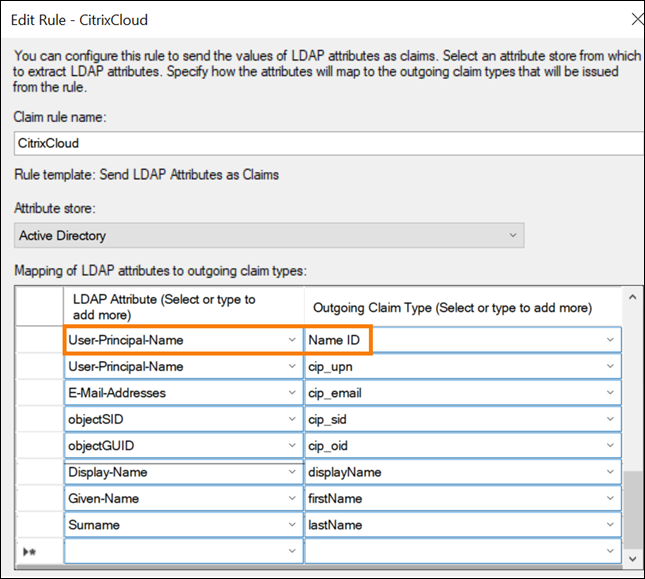
Task: Expand Display-Name LDAP attribute dropdown
Action: (292, 472)
